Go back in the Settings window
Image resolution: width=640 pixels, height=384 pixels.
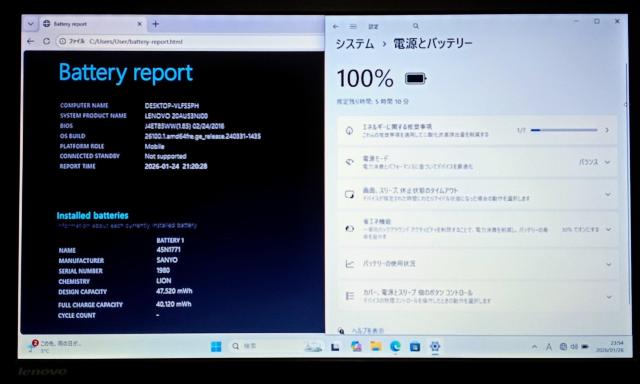tap(336, 27)
